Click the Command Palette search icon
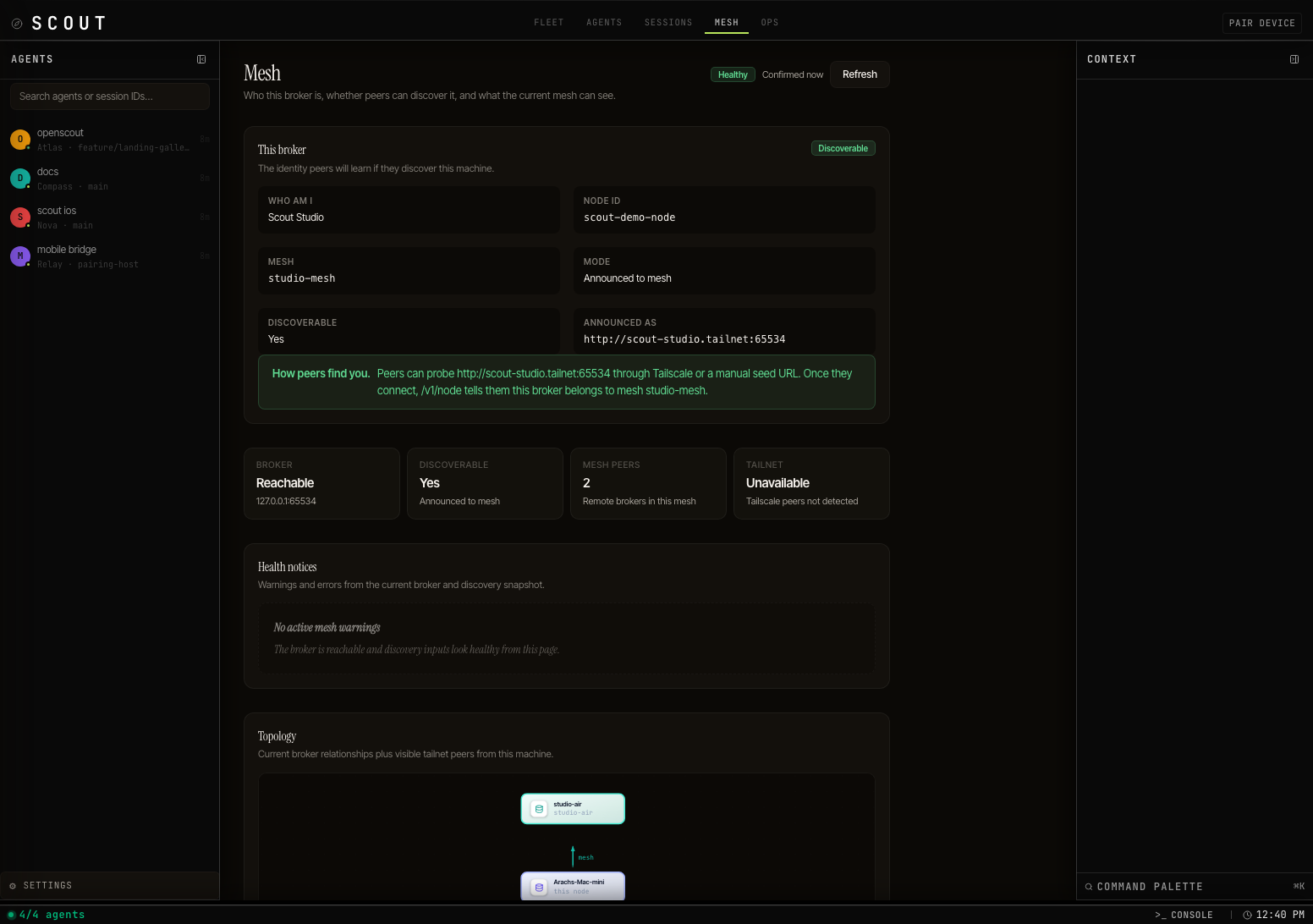Viewport: 1313px width, 924px height. 1089,887
